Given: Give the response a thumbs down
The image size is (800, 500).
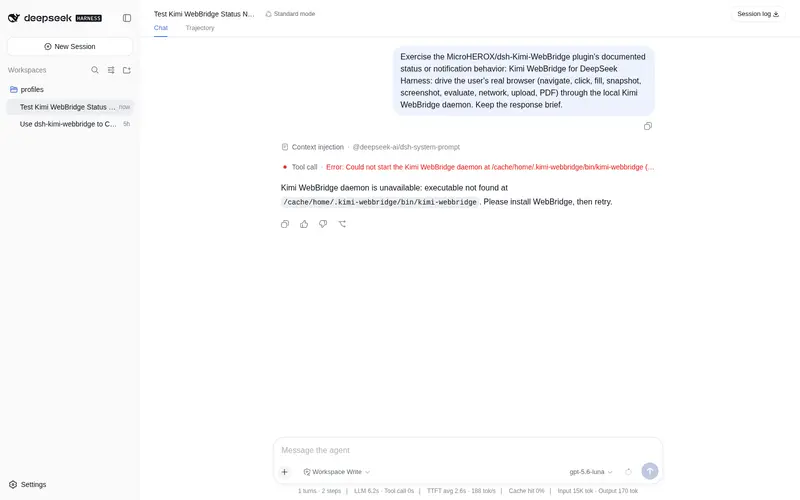Looking at the screenshot, I should click(x=323, y=224).
